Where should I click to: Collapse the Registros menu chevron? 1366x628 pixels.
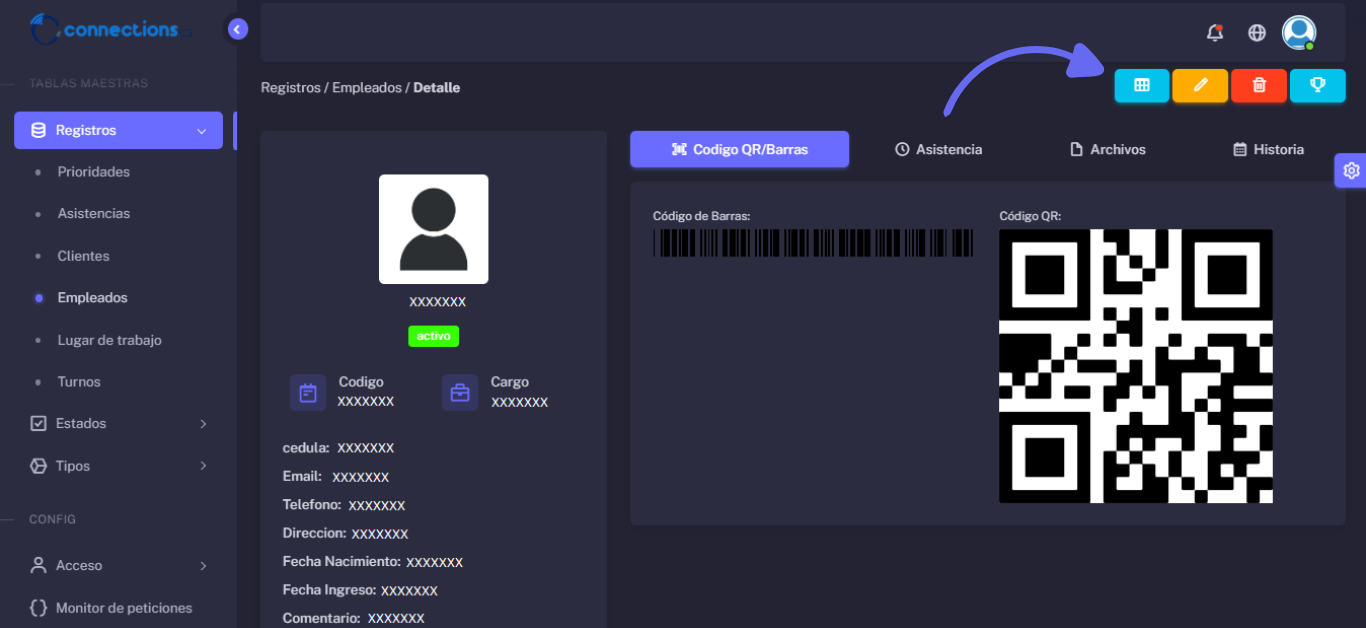click(202, 131)
